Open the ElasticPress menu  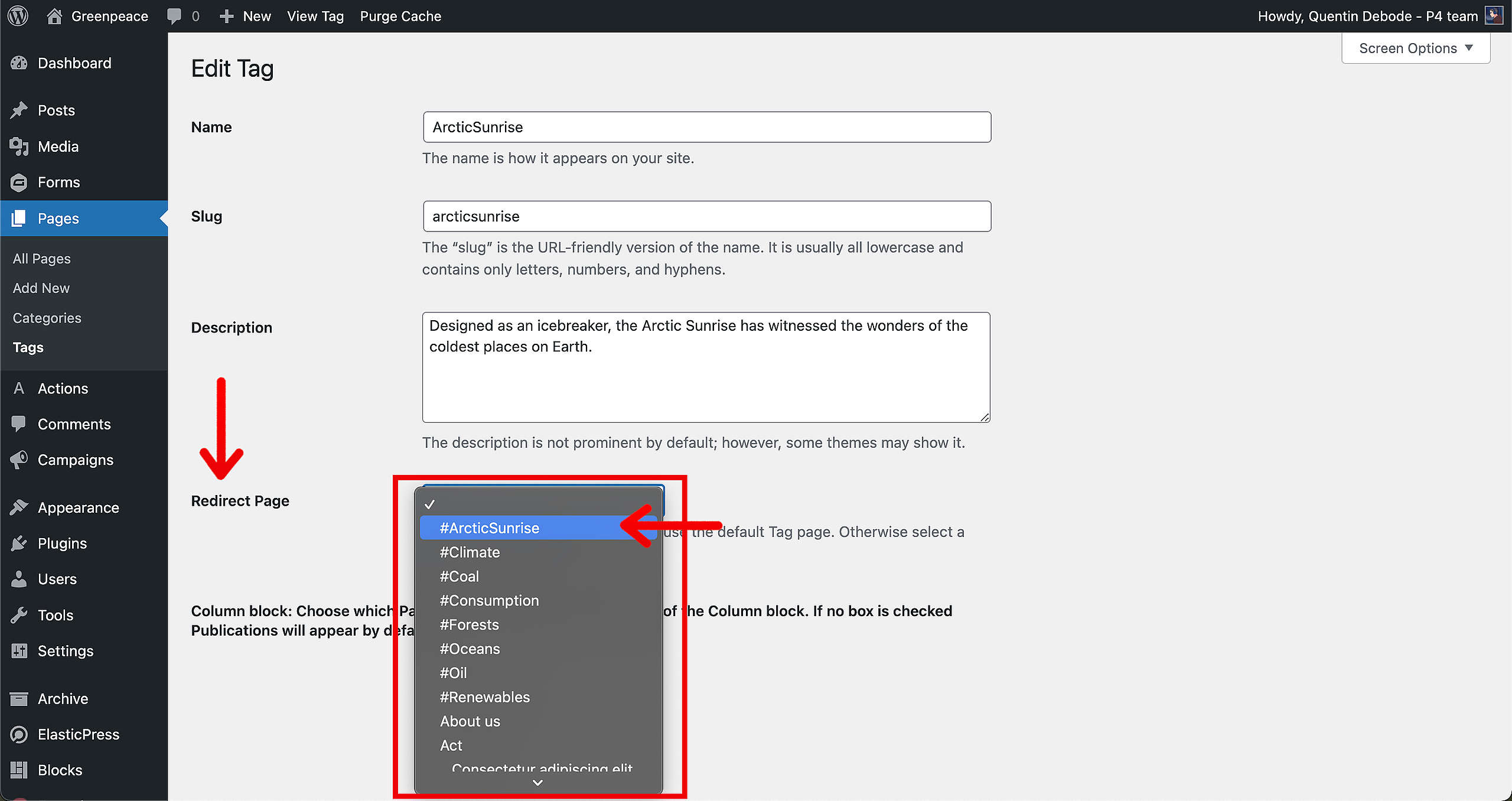(84, 734)
